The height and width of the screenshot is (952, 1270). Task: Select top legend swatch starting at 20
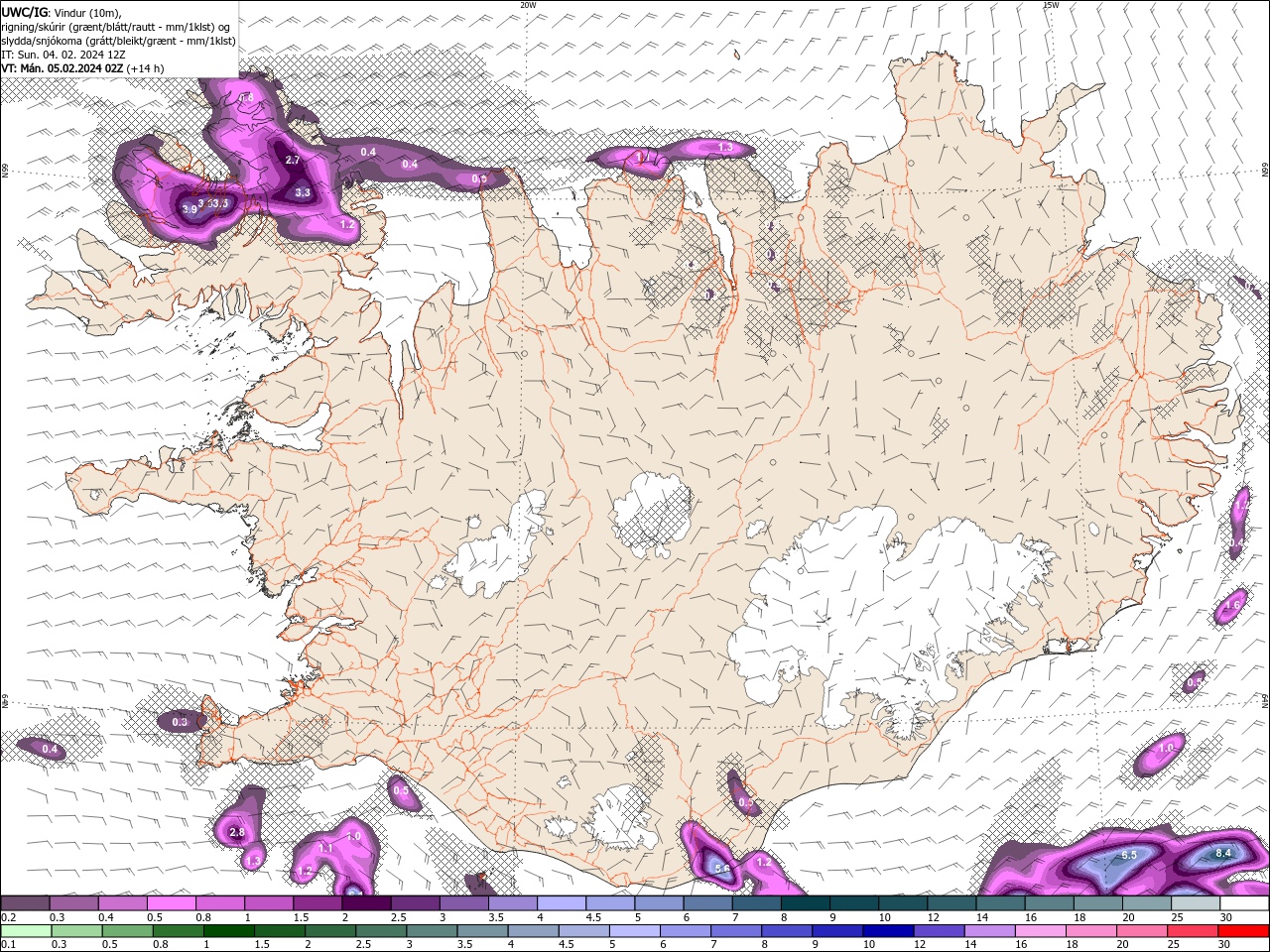pos(1148,902)
